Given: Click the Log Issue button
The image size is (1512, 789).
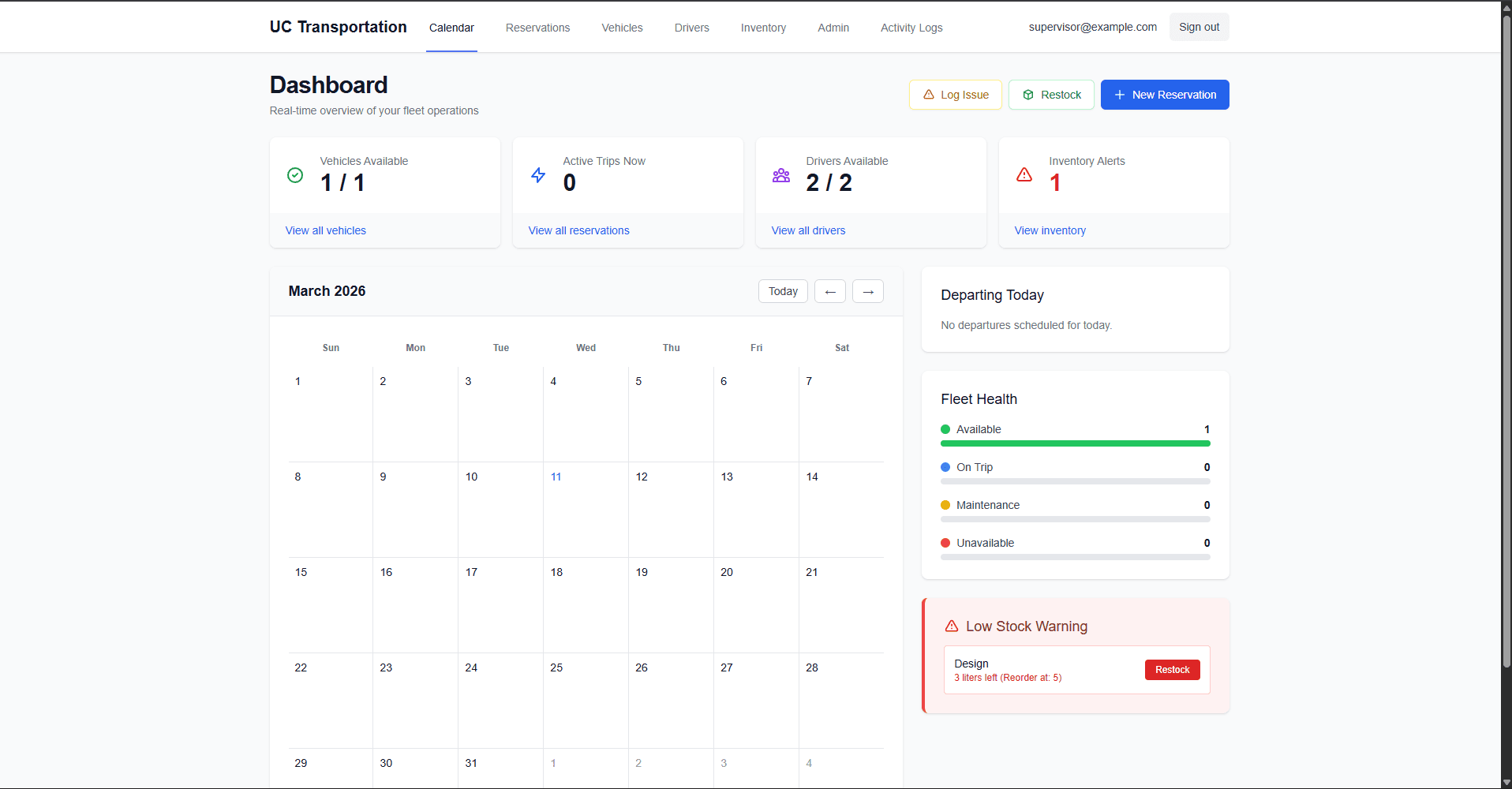Looking at the screenshot, I should [955, 95].
